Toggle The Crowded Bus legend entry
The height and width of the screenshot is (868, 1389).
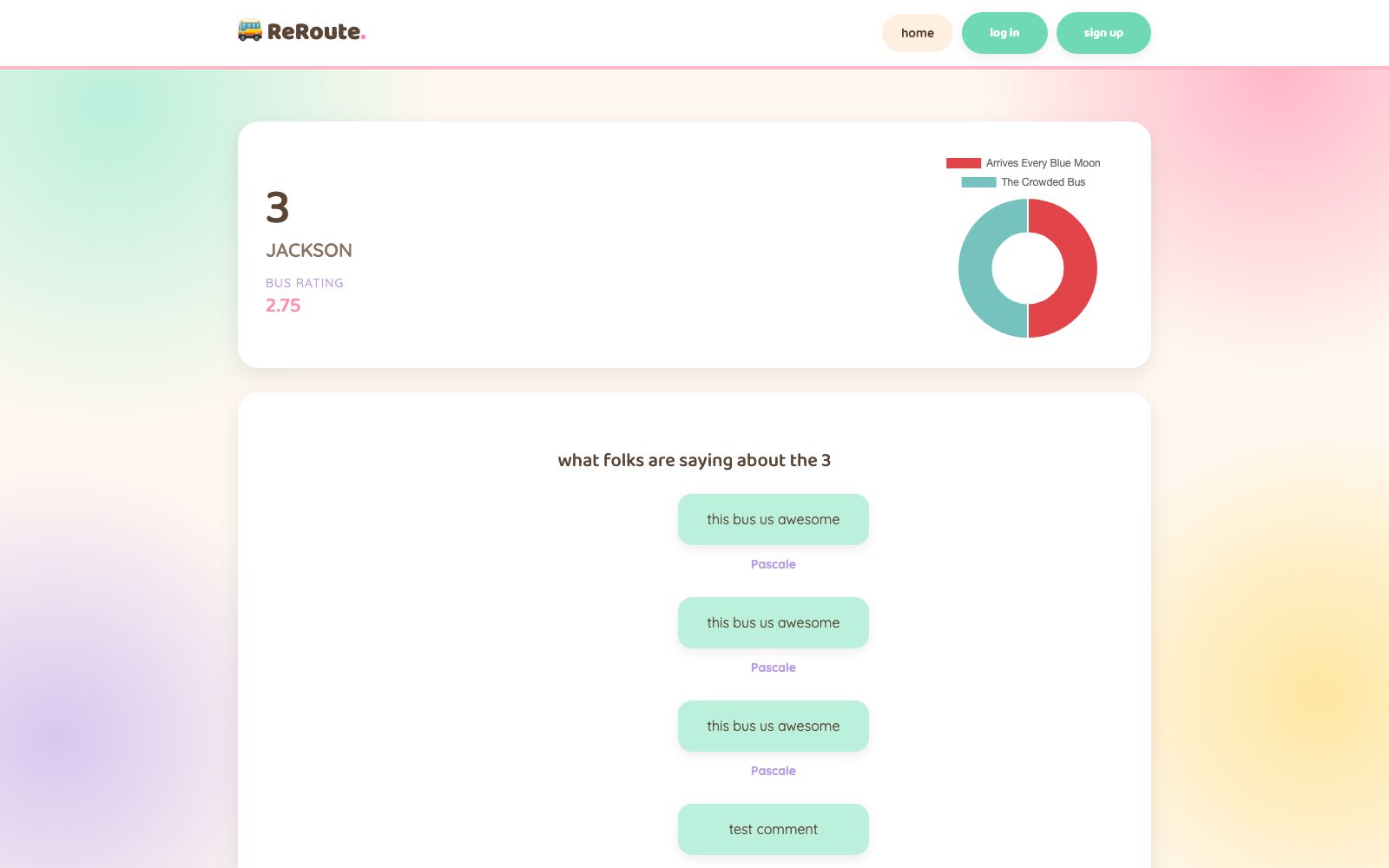[1024, 182]
